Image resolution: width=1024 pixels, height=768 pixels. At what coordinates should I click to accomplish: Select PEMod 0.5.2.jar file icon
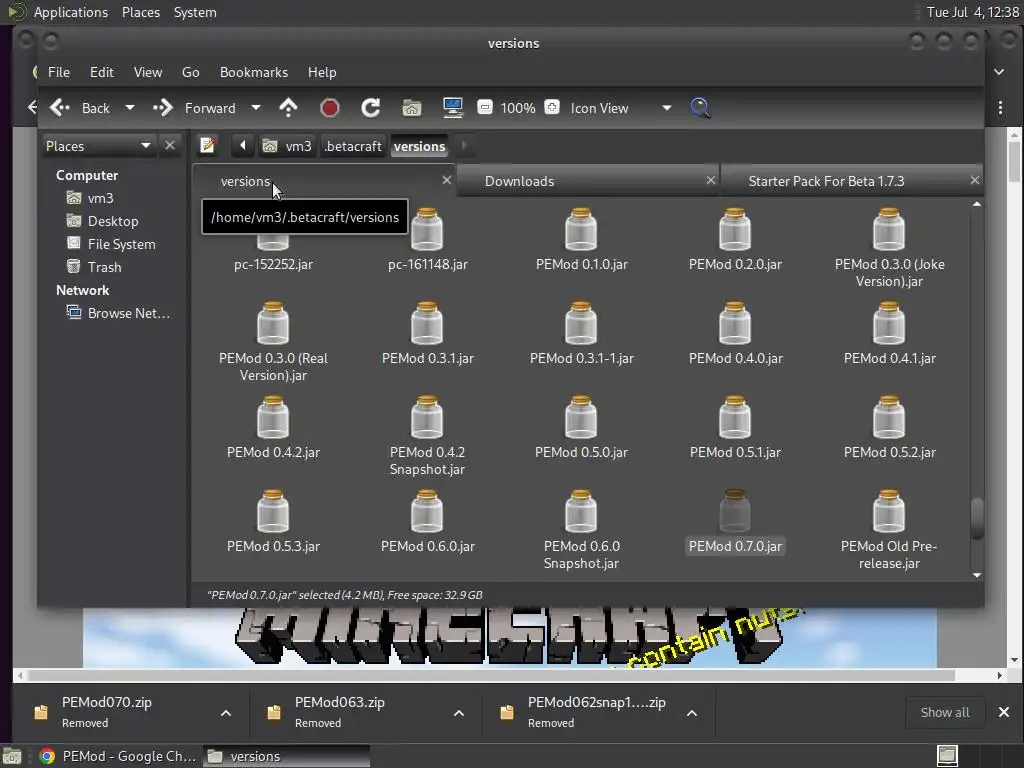point(889,417)
